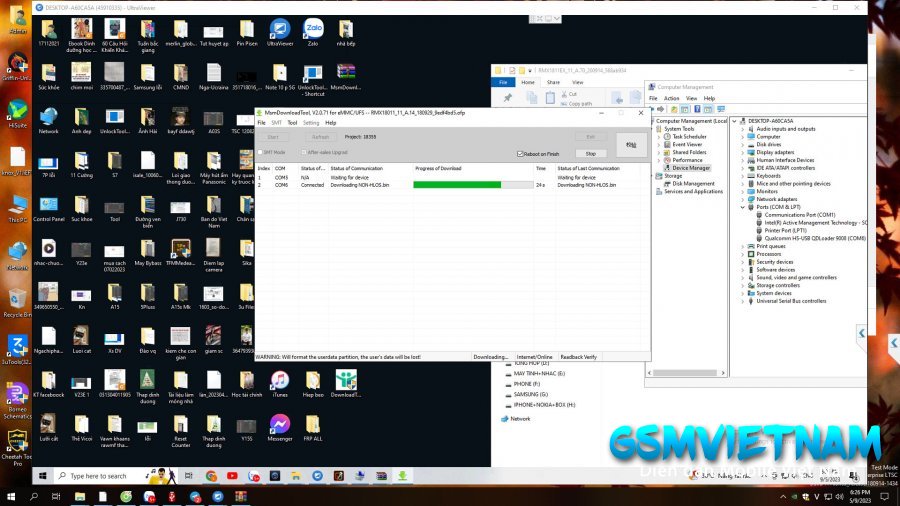Open the Zalo desktop shortcut
The width and height of the screenshot is (900, 506).
click(x=313, y=32)
